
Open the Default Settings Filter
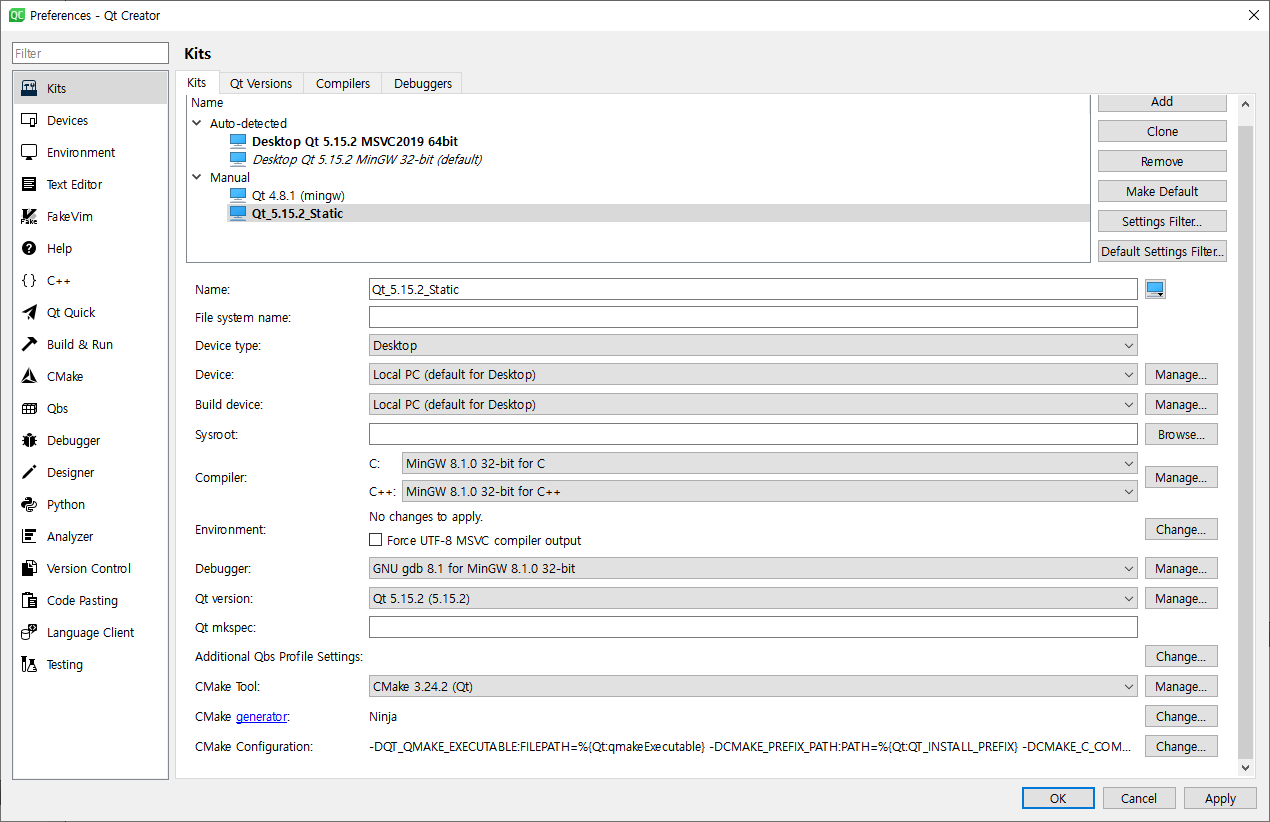1162,251
